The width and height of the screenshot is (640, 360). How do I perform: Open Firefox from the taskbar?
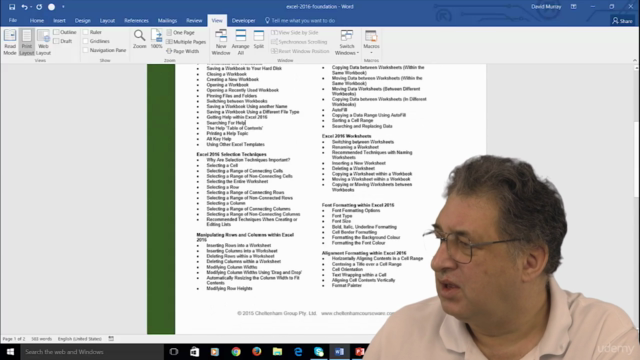256,352
